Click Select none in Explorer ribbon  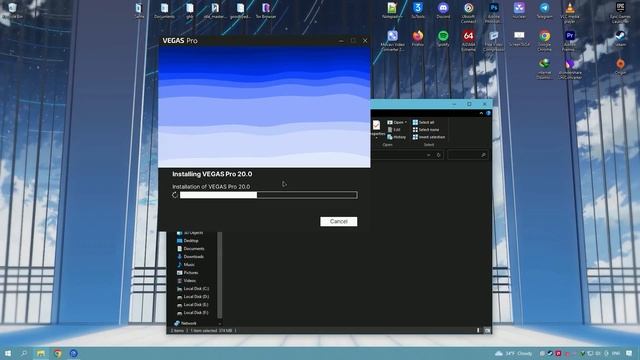(x=426, y=129)
